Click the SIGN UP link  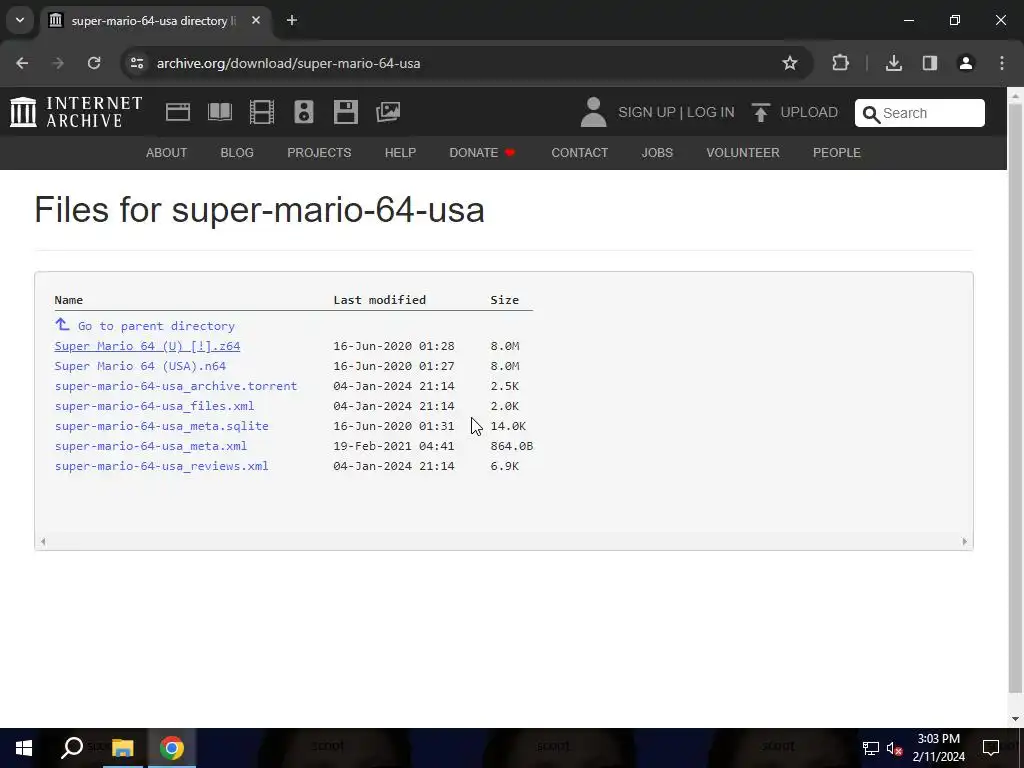[647, 112]
